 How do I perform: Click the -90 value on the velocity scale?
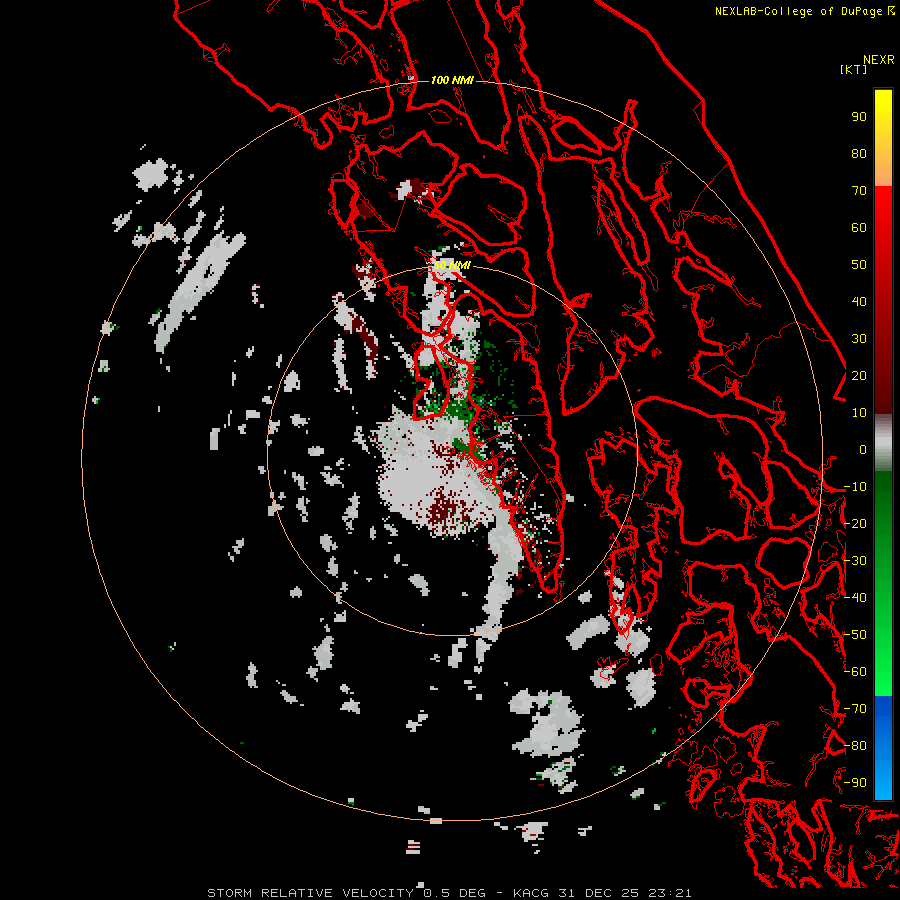pyautogui.click(x=855, y=783)
